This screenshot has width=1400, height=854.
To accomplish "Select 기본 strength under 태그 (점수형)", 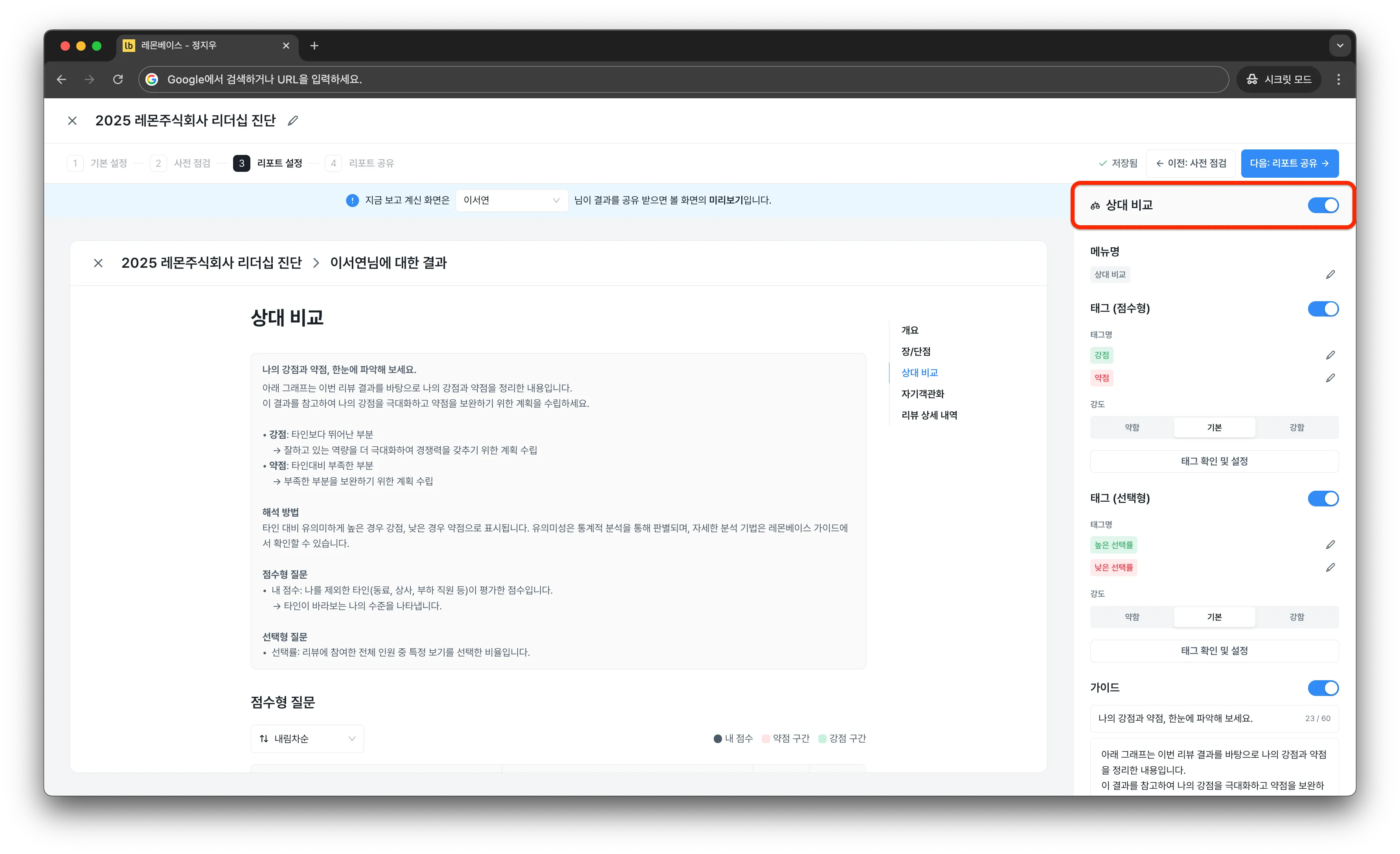I will [1214, 427].
